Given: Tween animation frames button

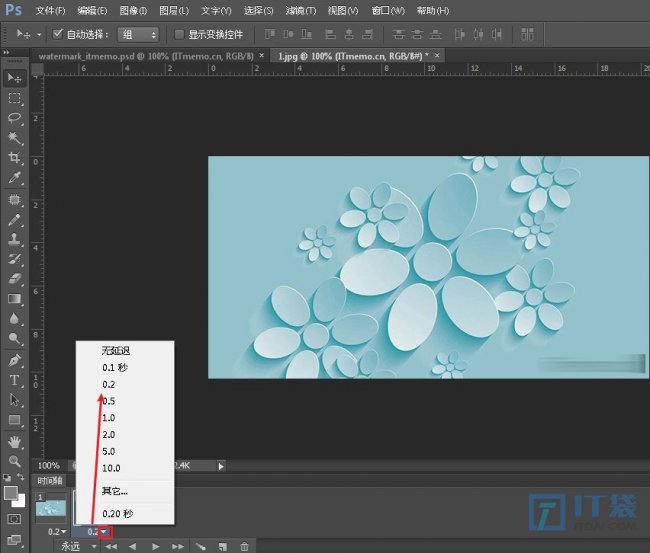Looking at the screenshot, I should tap(201, 546).
